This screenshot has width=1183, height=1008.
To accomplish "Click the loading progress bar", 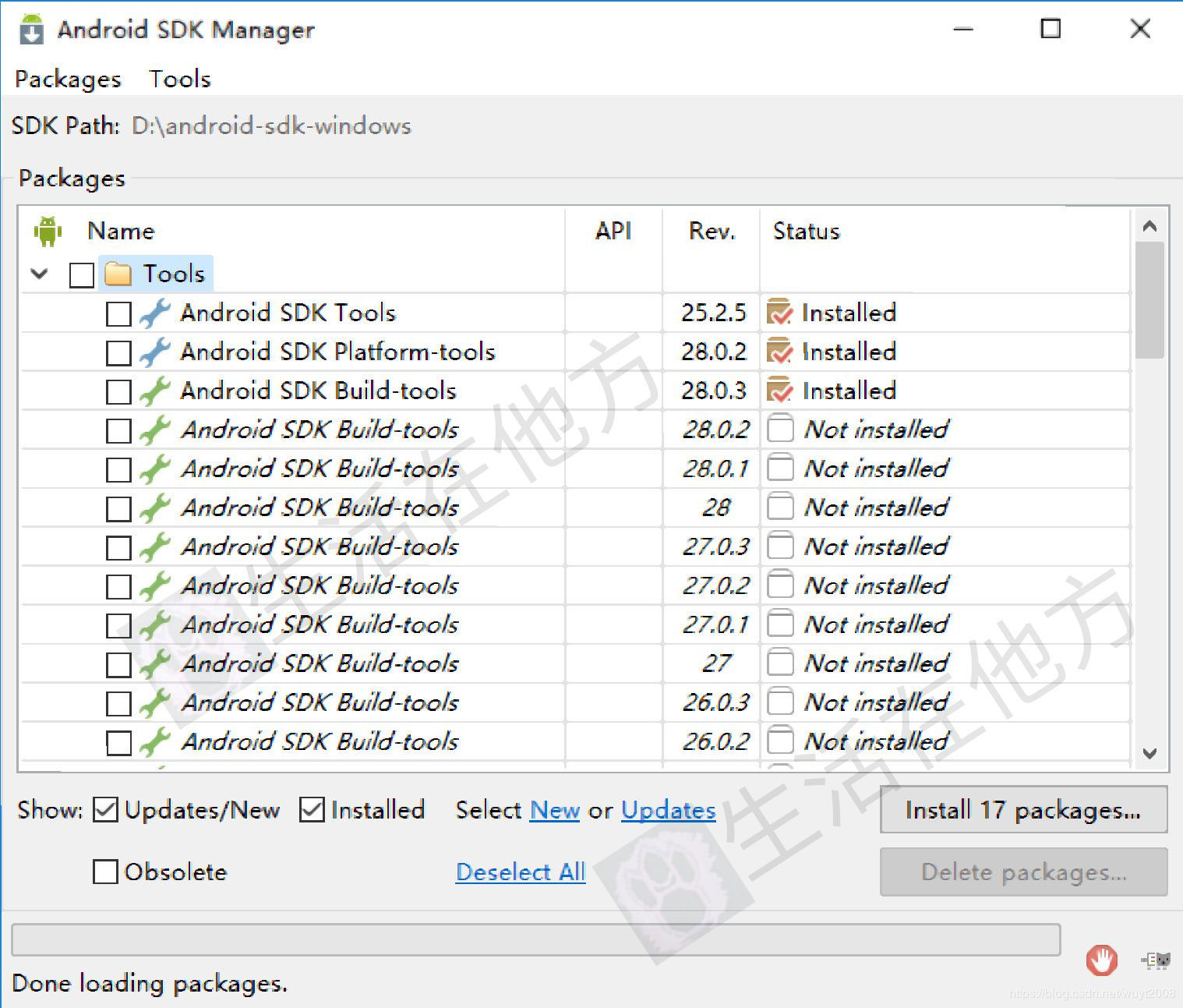I will [x=536, y=939].
